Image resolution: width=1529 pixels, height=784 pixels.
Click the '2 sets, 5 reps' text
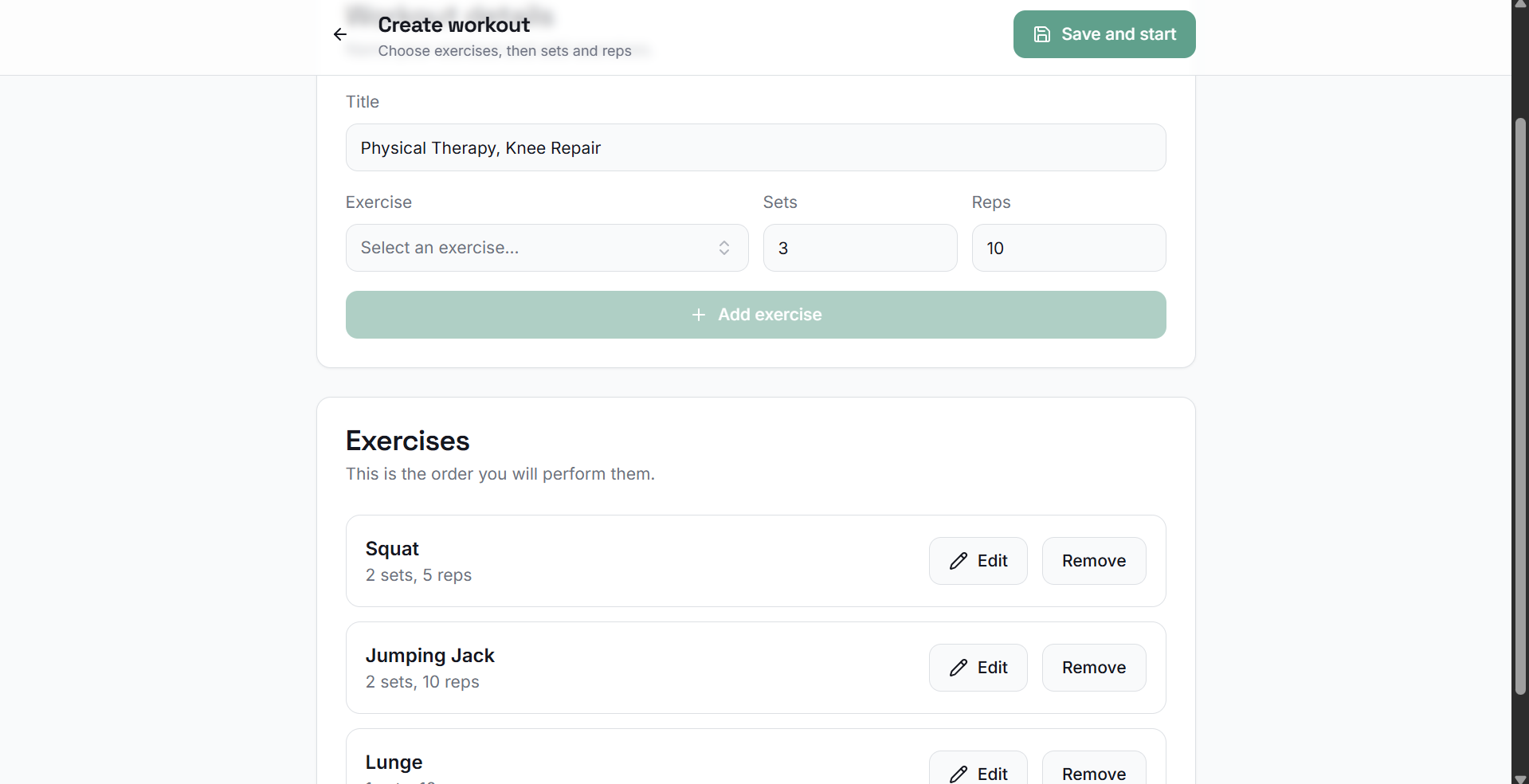coord(418,575)
